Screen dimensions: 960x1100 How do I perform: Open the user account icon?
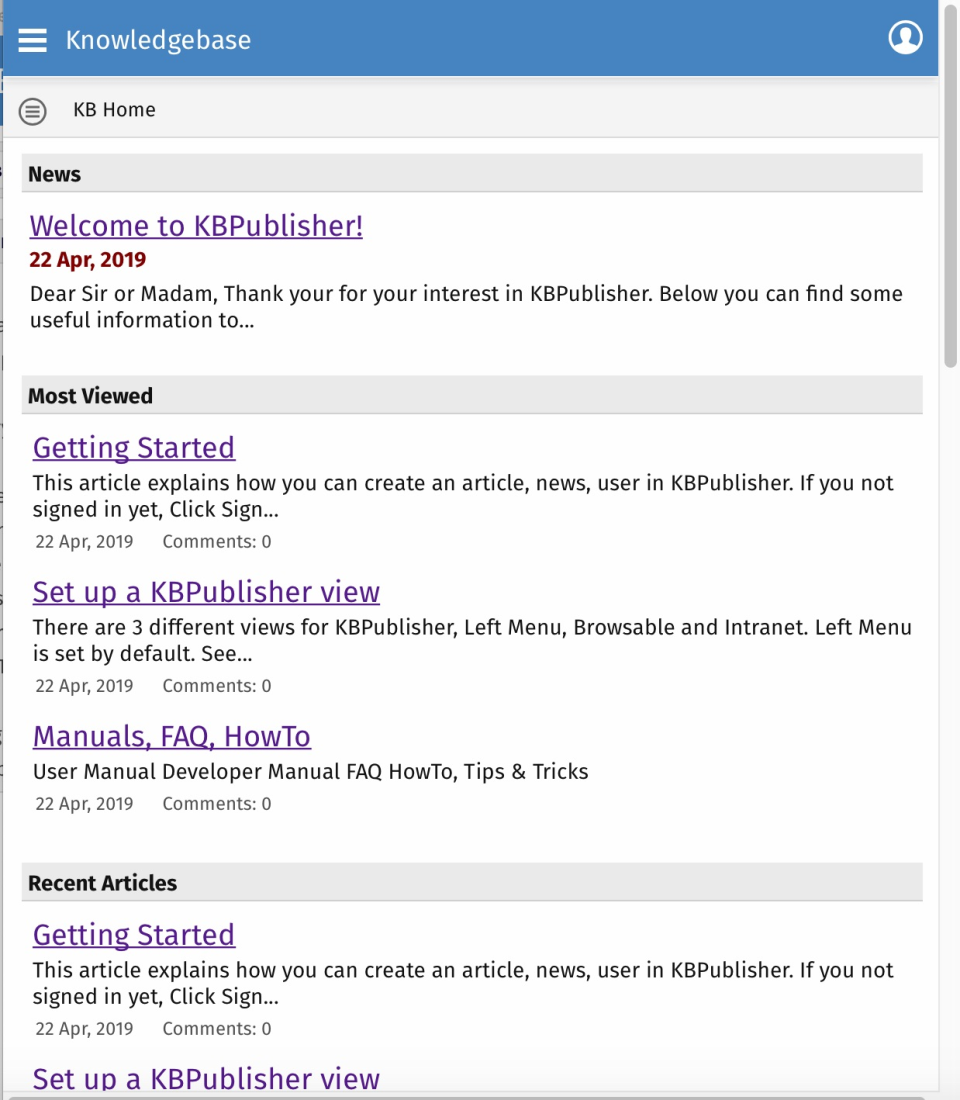(905, 37)
